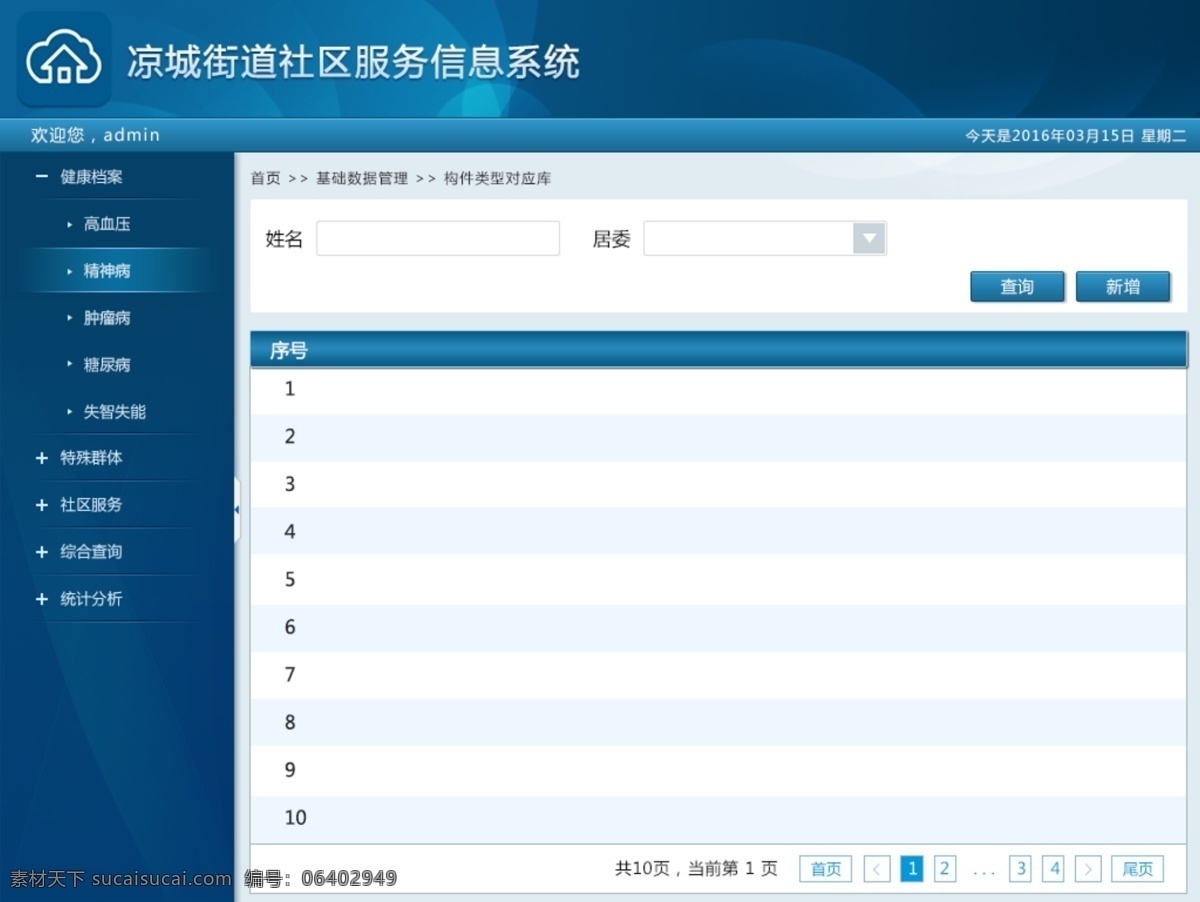Screen dimensions: 1200x902
Task: Open the 居委 dropdown list
Action: (x=765, y=238)
